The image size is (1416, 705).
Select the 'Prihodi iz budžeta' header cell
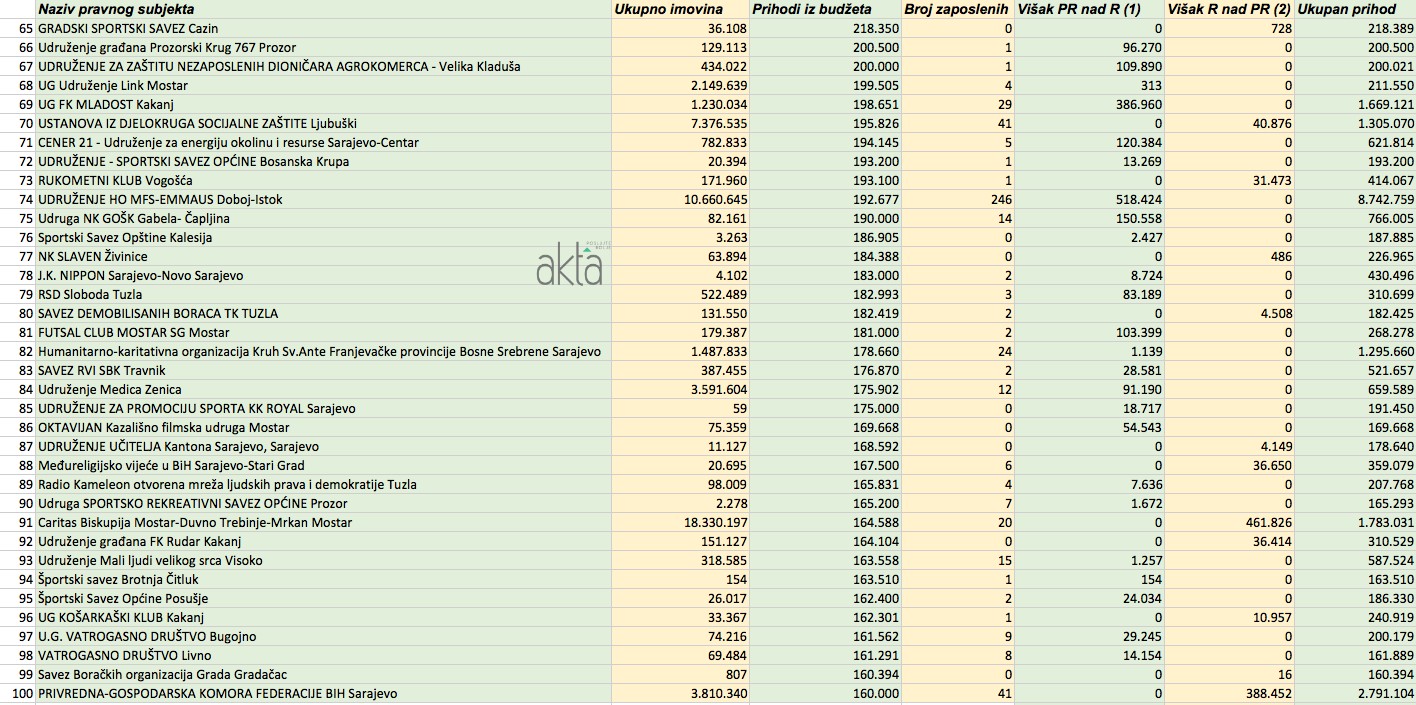click(x=811, y=9)
